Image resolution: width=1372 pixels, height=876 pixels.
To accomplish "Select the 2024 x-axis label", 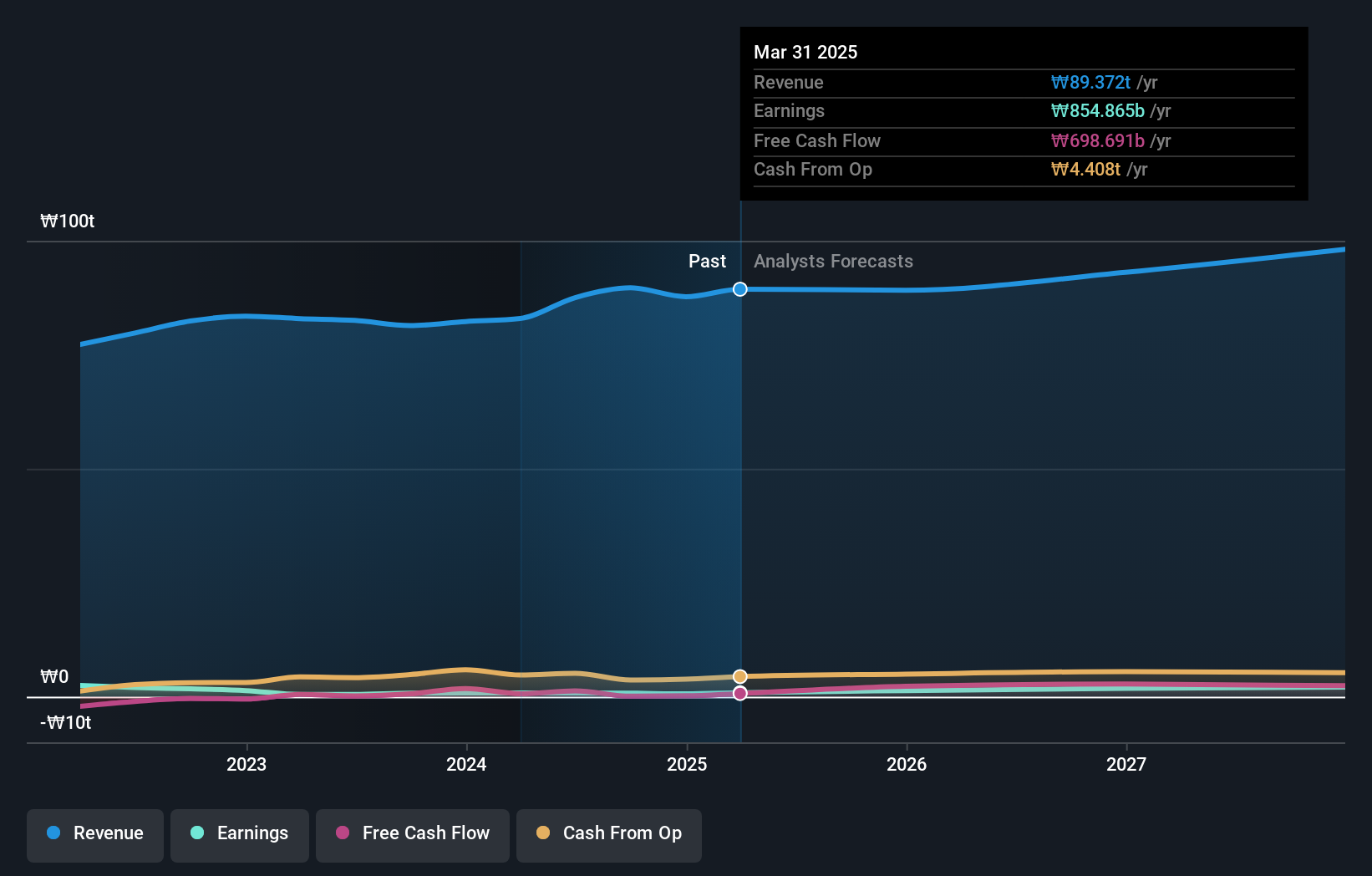I will [466, 764].
